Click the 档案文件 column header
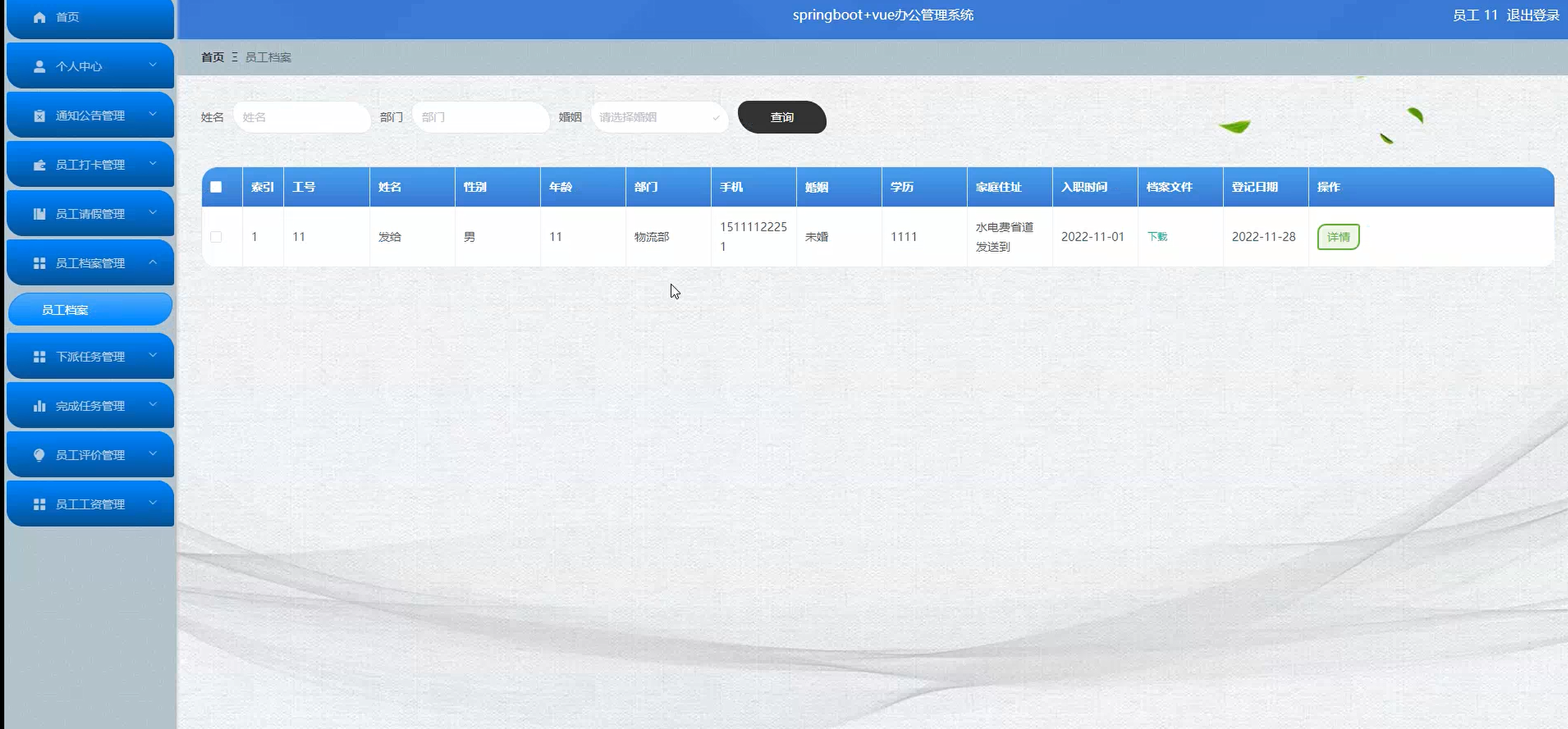The image size is (1568, 729). click(1180, 187)
